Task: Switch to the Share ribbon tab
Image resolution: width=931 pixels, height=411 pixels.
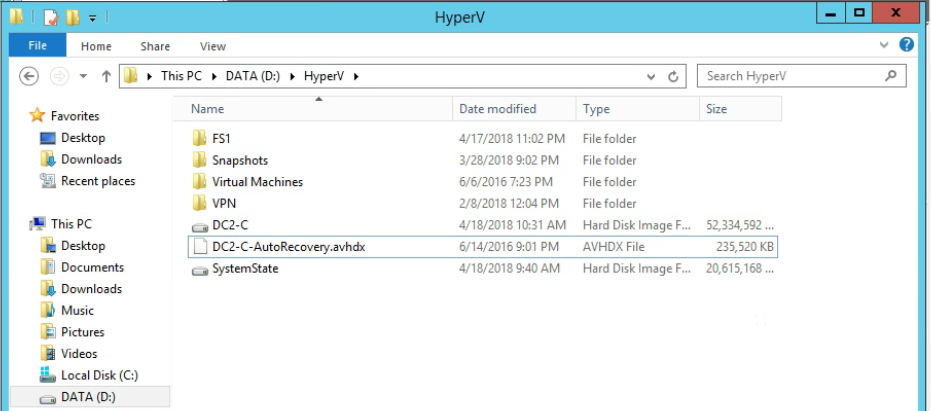Action: [155, 46]
